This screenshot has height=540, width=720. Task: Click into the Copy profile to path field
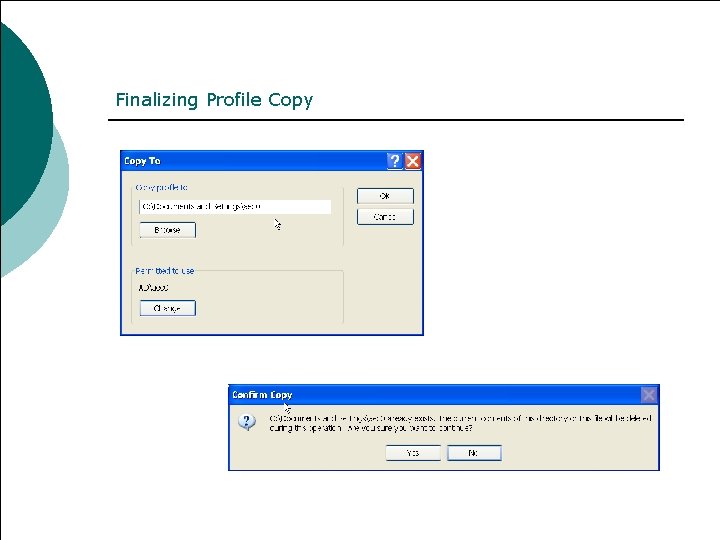tap(235, 207)
